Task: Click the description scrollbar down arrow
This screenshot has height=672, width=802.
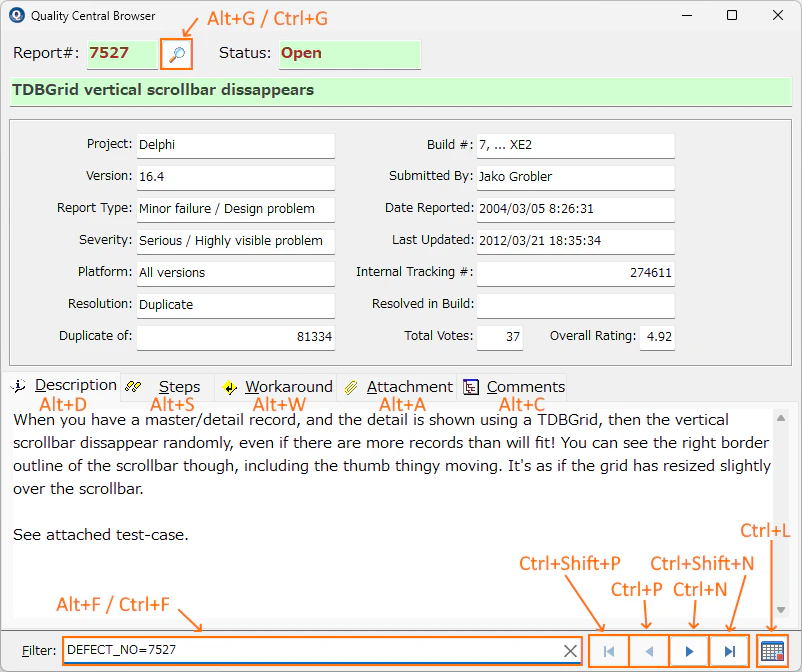Action: click(x=781, y=610)
